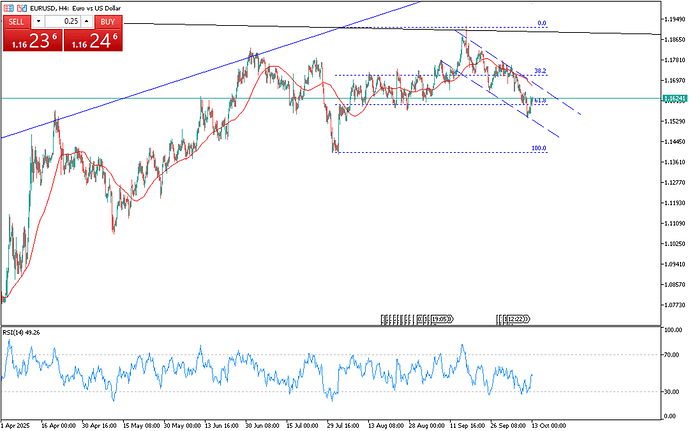Screen dimensions: 690x431
Task: Click the RSI 70.00 level on the scale
Action: (x=673, y=354)
